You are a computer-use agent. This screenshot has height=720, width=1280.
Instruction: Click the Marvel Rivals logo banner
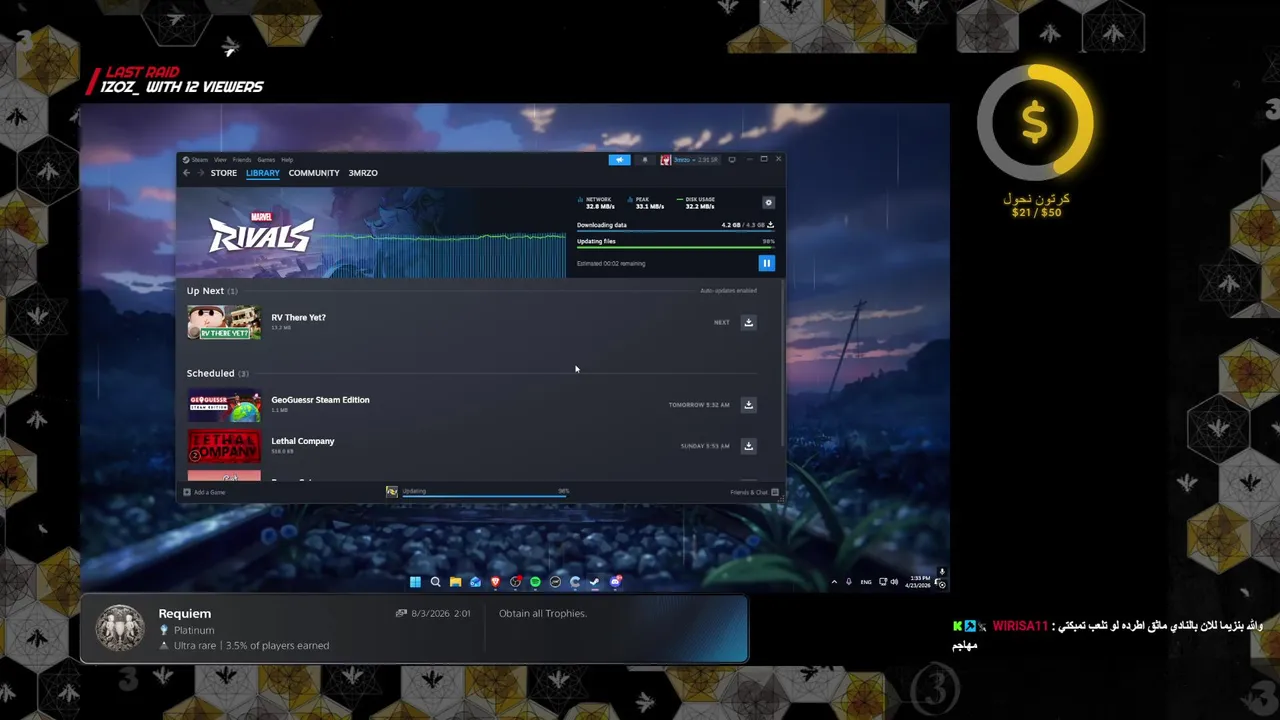click(261, 233)
